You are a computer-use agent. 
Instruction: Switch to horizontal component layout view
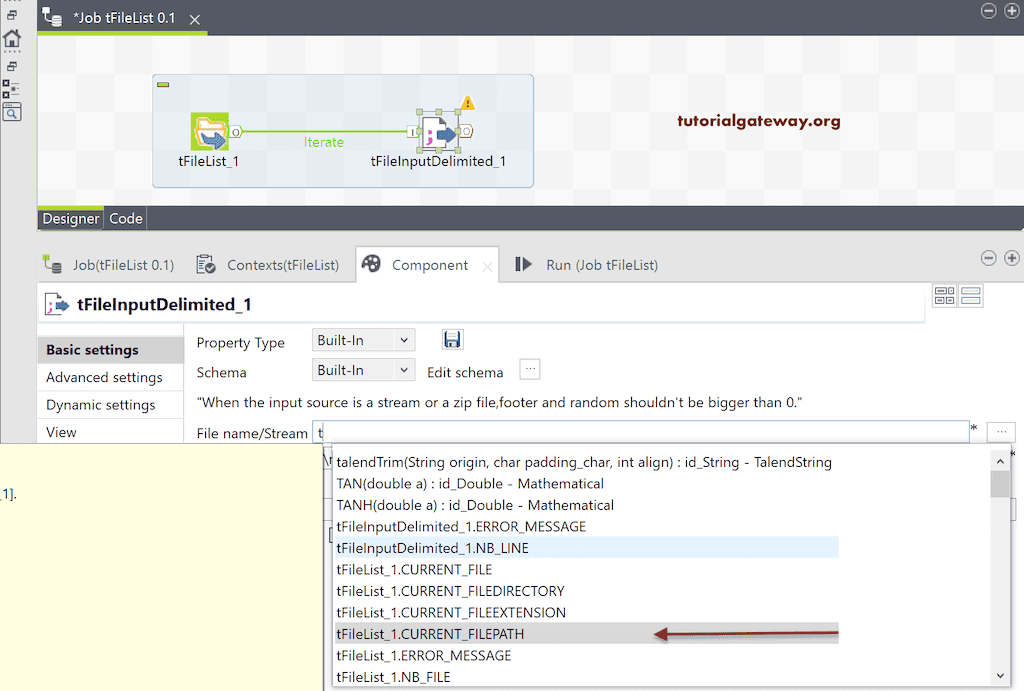943,295
